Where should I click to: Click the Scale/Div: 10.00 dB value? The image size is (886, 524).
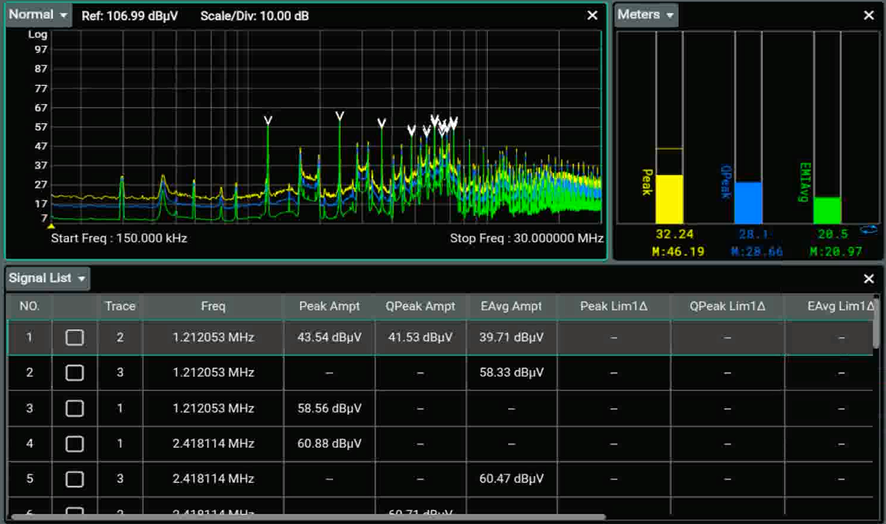click(255, 16)
